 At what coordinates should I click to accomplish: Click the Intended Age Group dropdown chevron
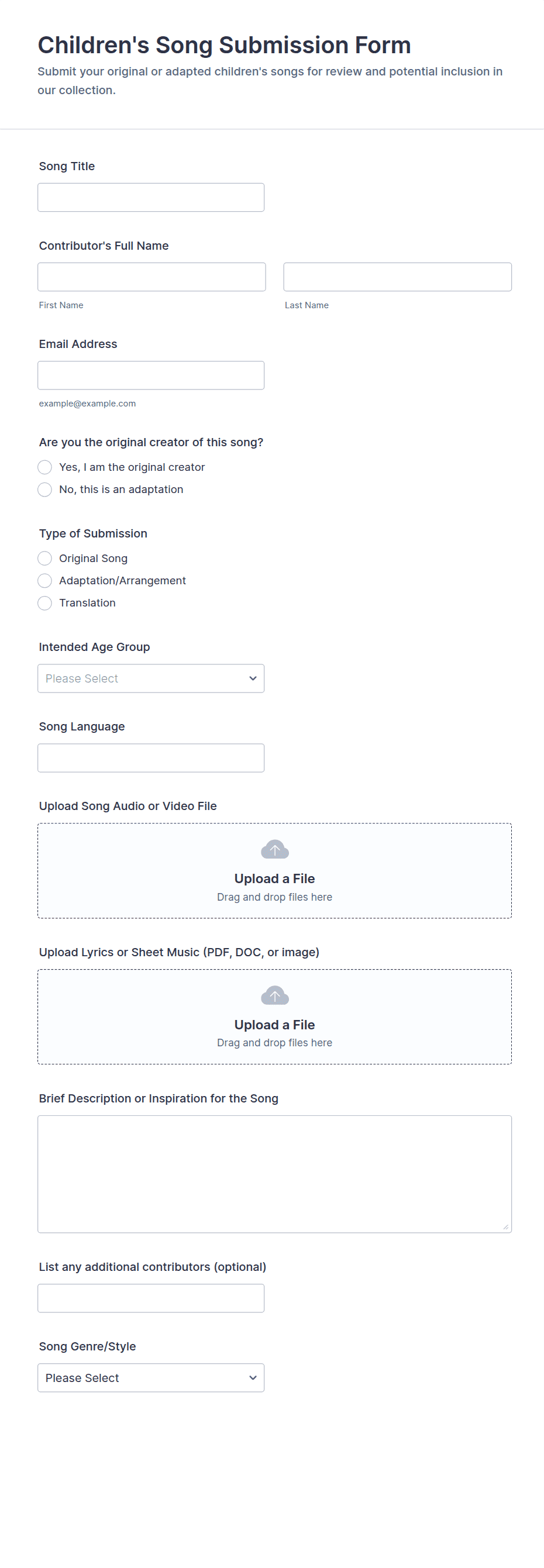[253, 678]
